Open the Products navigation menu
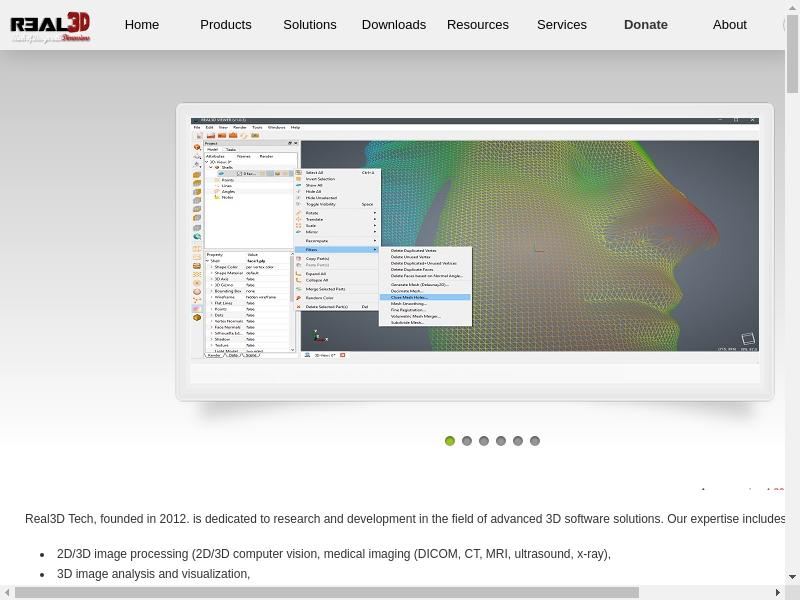800x600 pixels. [226, 25]
